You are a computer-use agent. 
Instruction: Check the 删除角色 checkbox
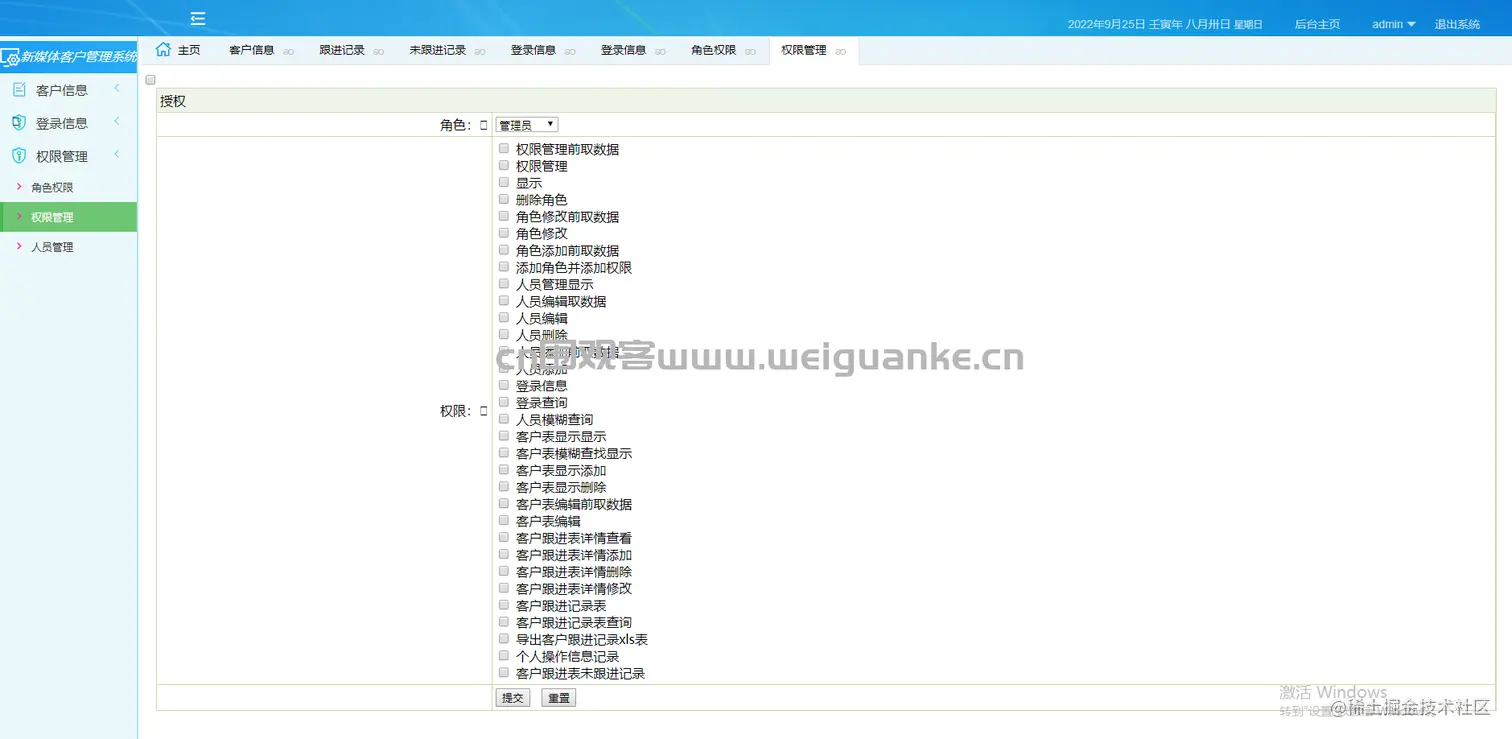point(504,199)
